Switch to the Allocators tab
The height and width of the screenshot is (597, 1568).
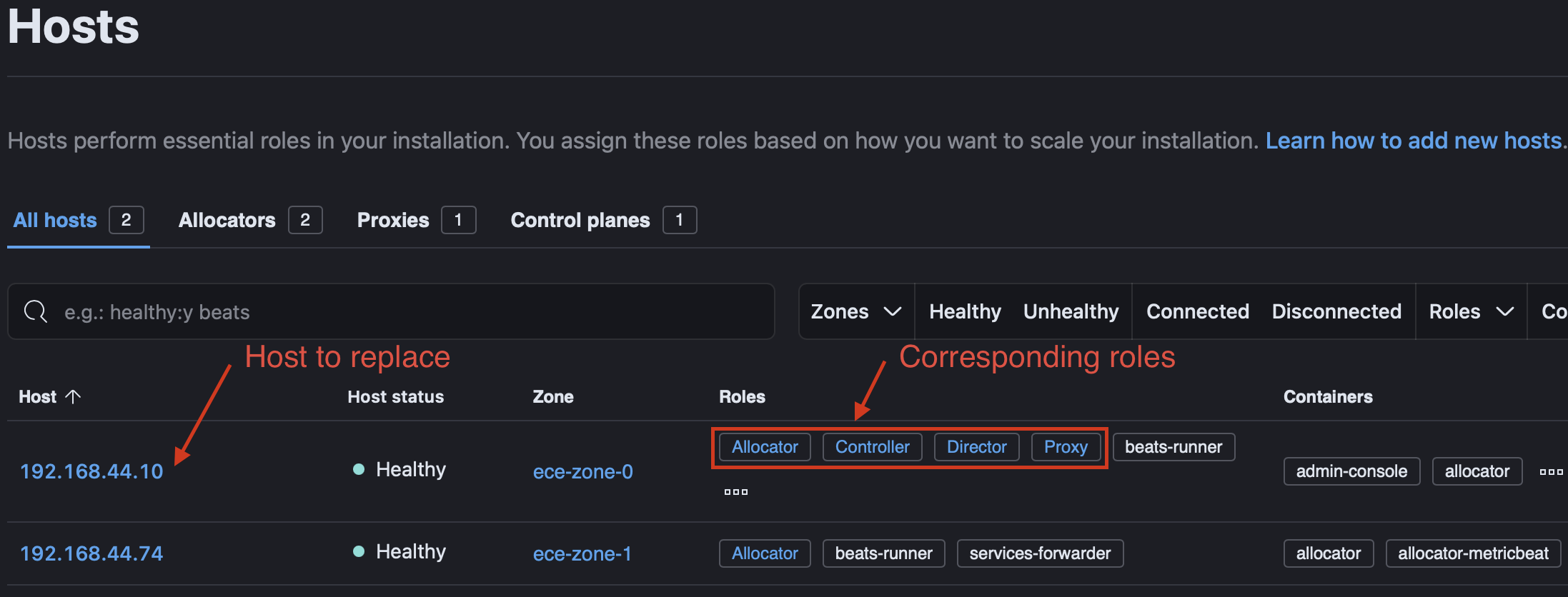[x=227, y=219]
